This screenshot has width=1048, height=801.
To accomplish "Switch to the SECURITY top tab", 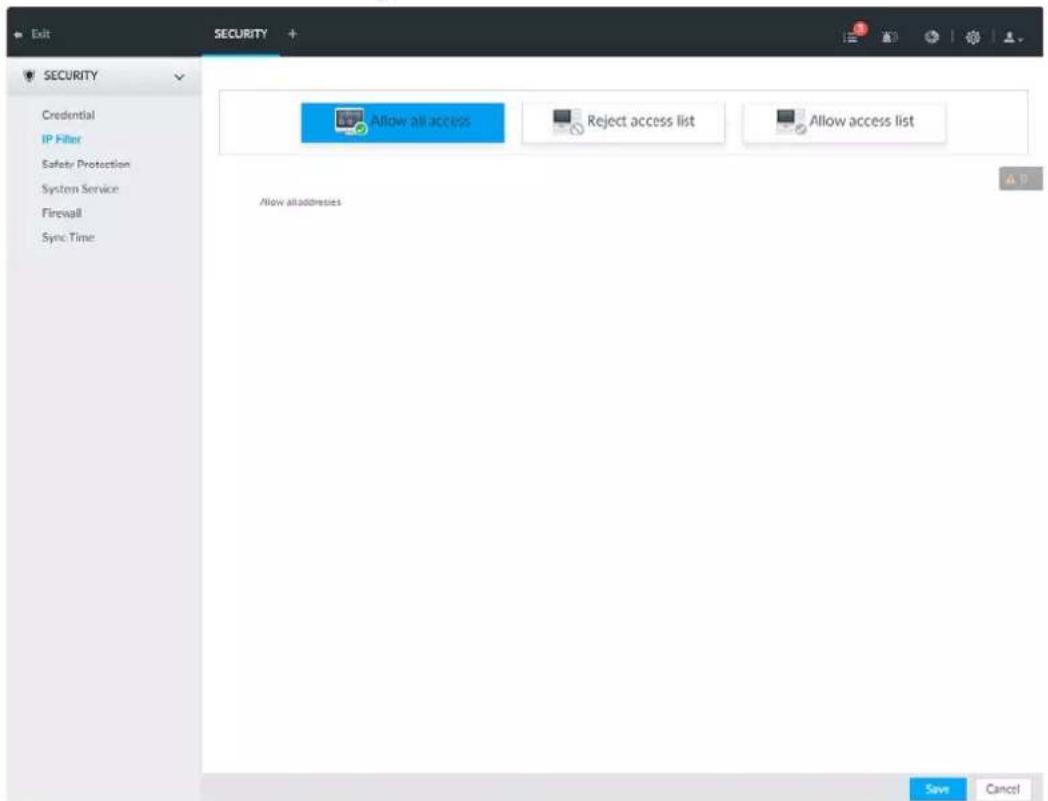I will 241,33.
